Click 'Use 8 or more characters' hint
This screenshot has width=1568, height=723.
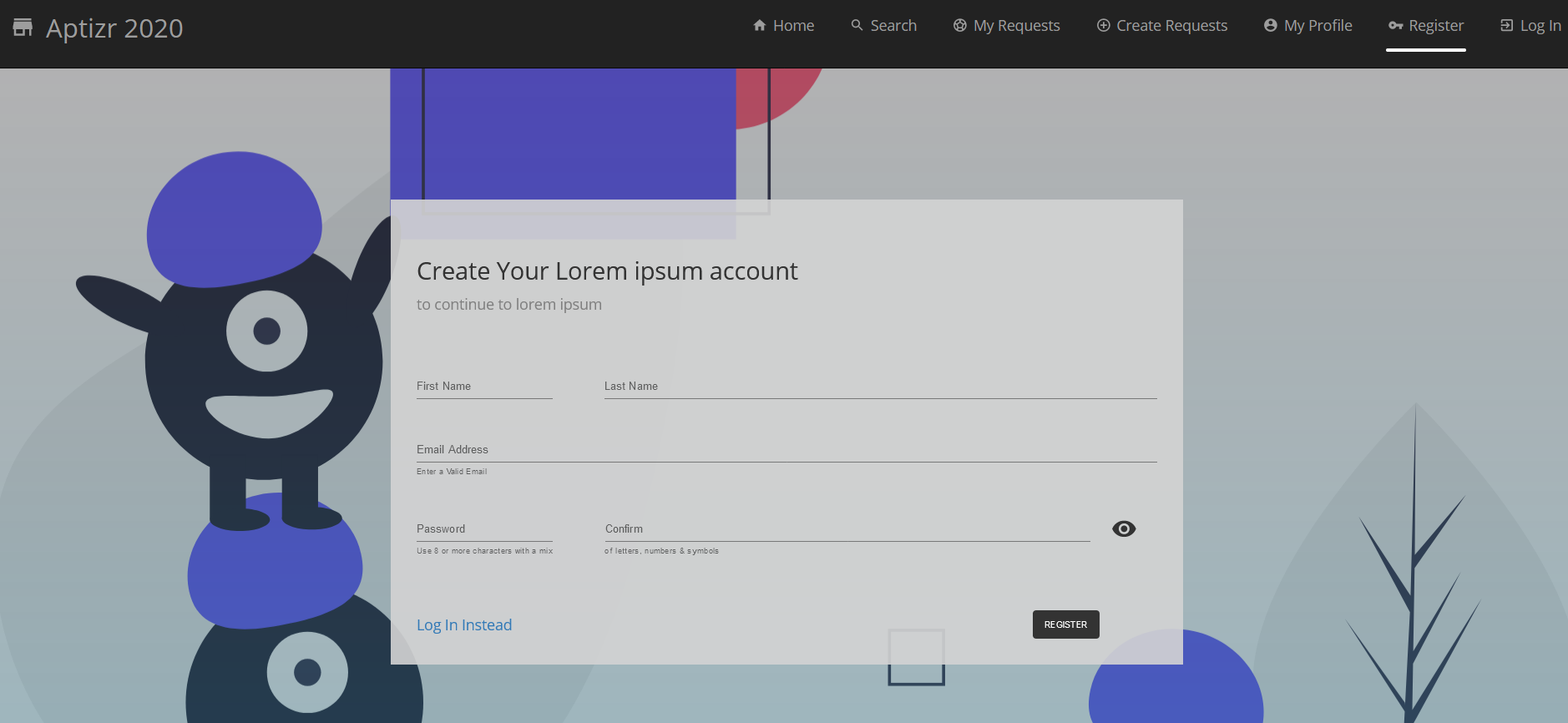click(x=485, y=551)
